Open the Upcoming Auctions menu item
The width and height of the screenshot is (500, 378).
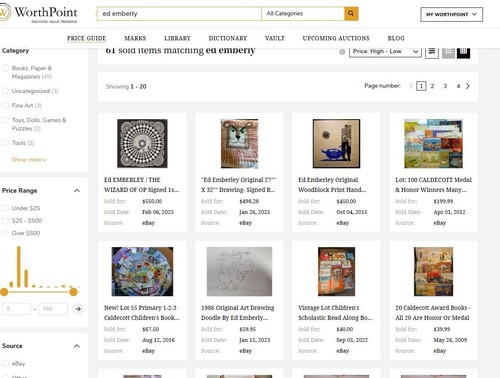[336, 38]
